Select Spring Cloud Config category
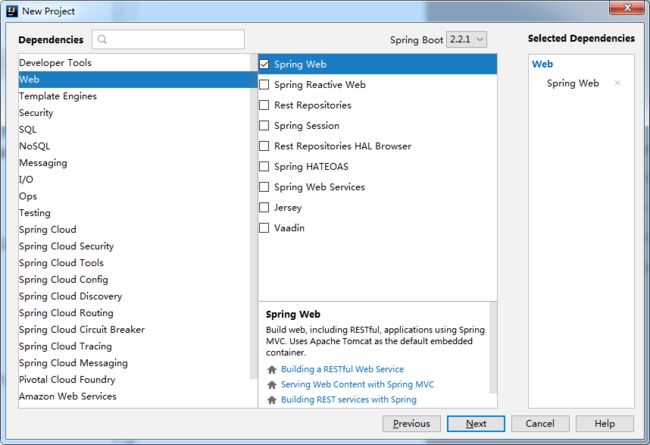 click(x=134, y=280)
